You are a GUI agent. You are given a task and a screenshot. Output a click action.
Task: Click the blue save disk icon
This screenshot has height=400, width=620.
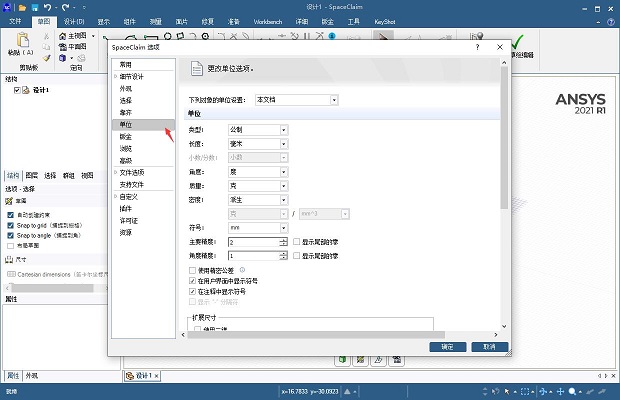pyautogui.click(x=35, y=7)
